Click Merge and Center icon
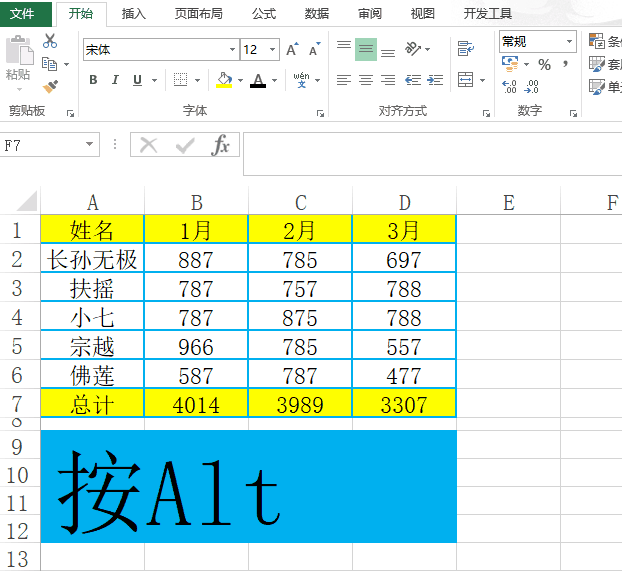 (465, 80)
